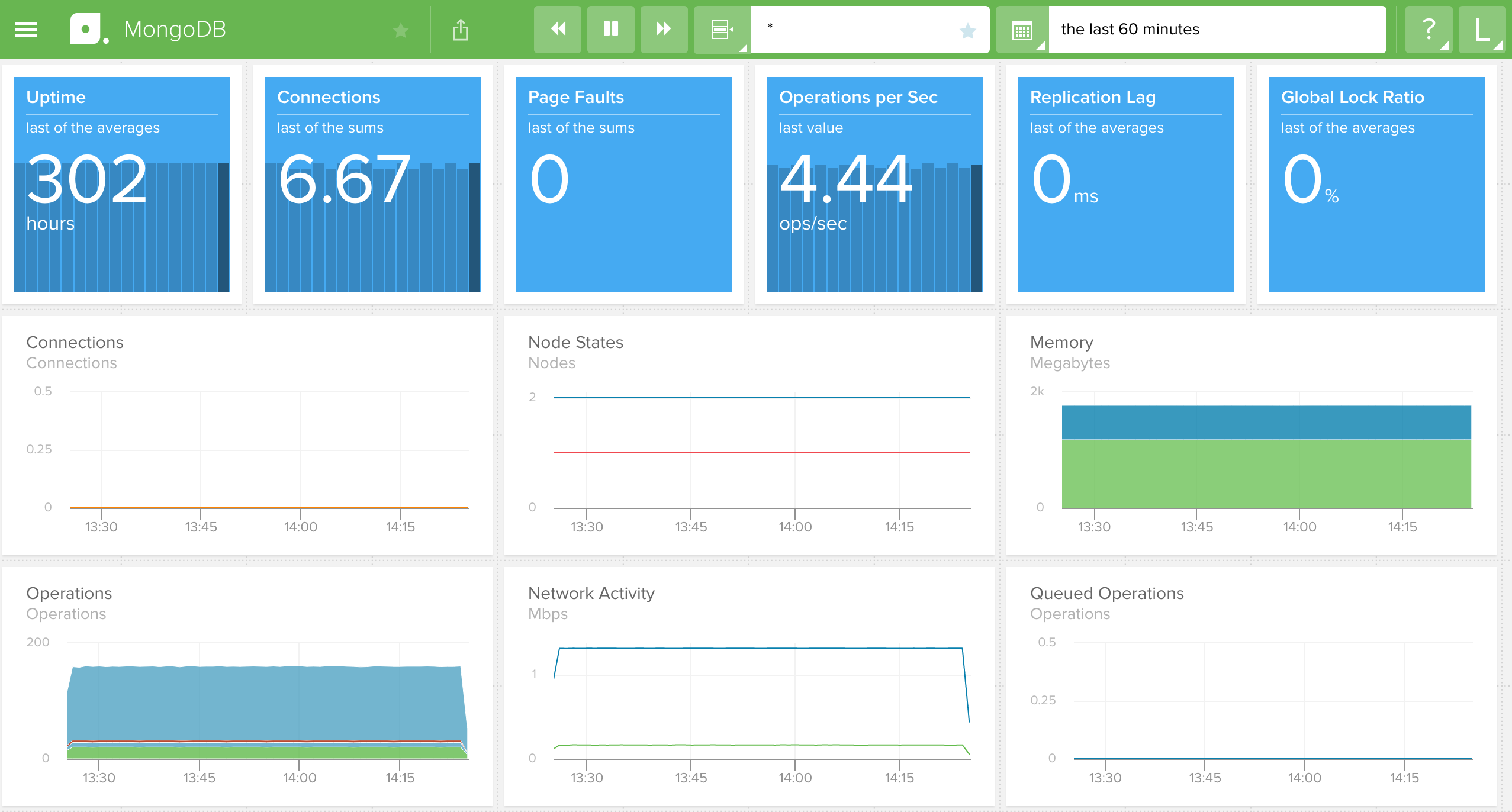Click the 13:45 tick in Connections chart
Viewport: 1512px width, 812px height.
pos(201,527)
